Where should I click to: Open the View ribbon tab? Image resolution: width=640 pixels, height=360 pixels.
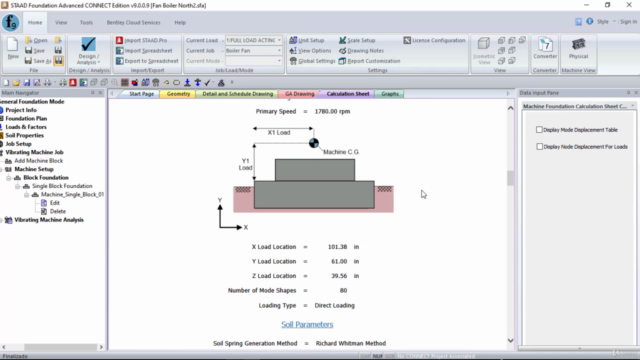pos(61,22)
